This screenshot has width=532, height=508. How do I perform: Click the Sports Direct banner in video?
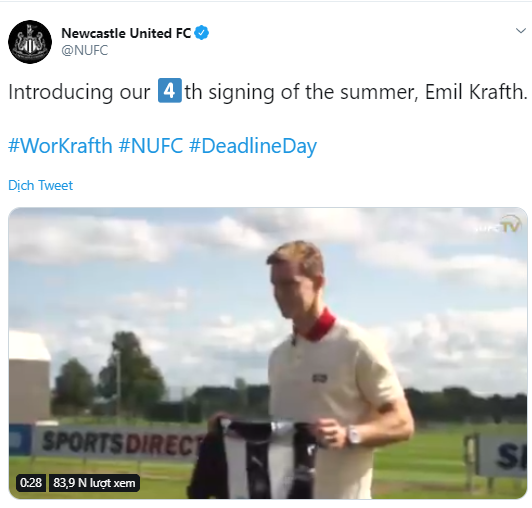coord(119,443)
